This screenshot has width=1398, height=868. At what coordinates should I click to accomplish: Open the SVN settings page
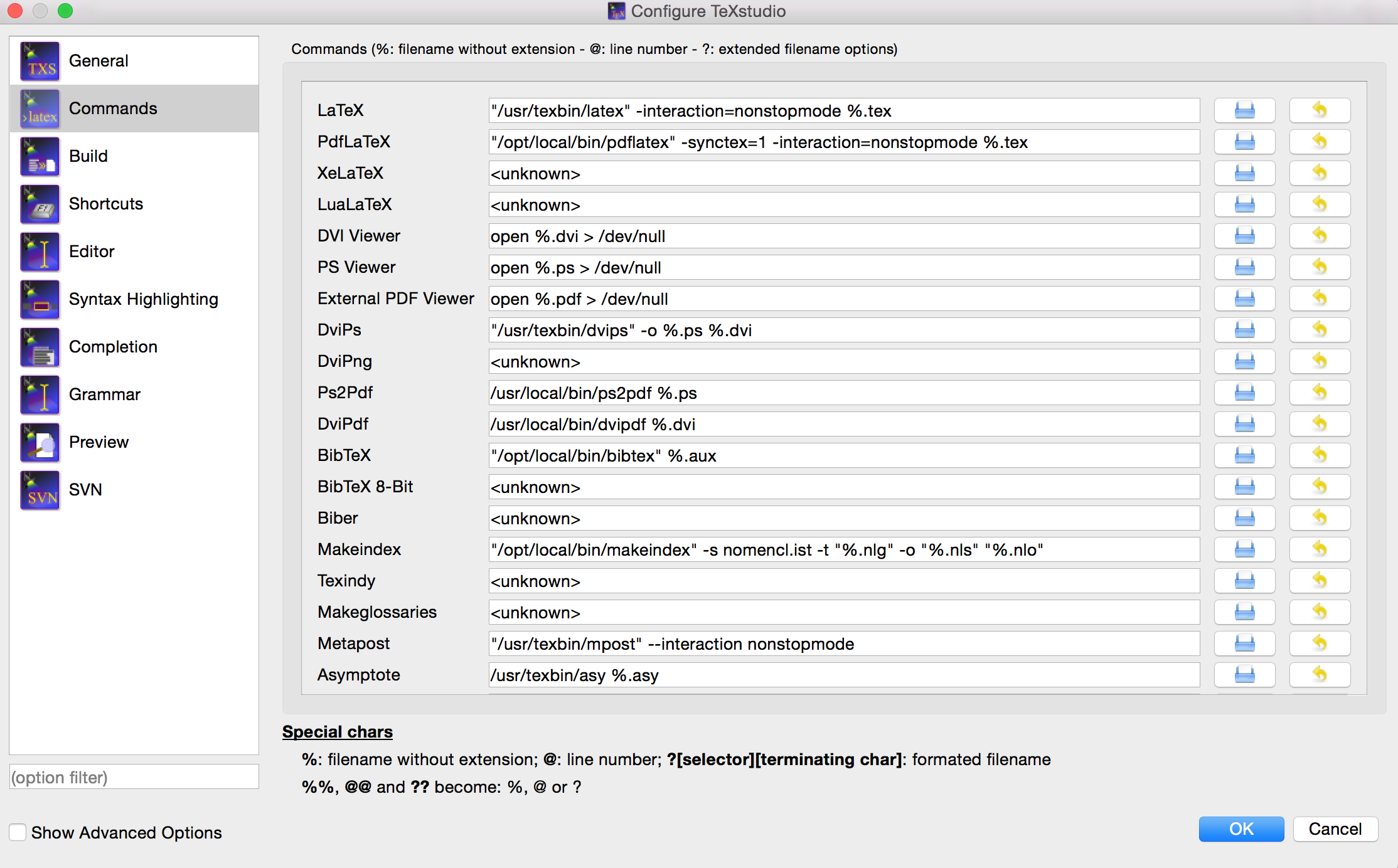[x=134, y=490]
